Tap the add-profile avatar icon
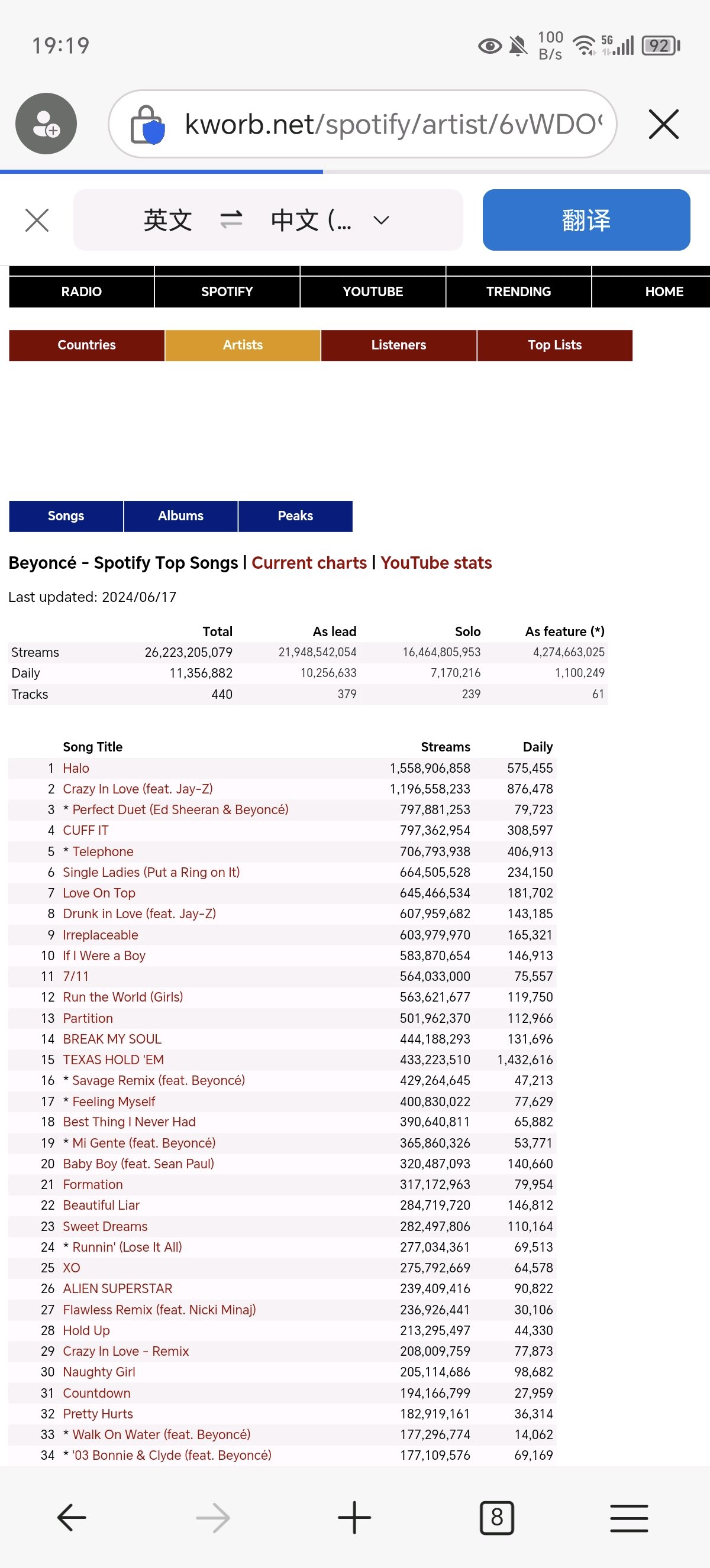The height and width of the screenshot is (1568, 710). pyautogui.click(x=46, y=124)
